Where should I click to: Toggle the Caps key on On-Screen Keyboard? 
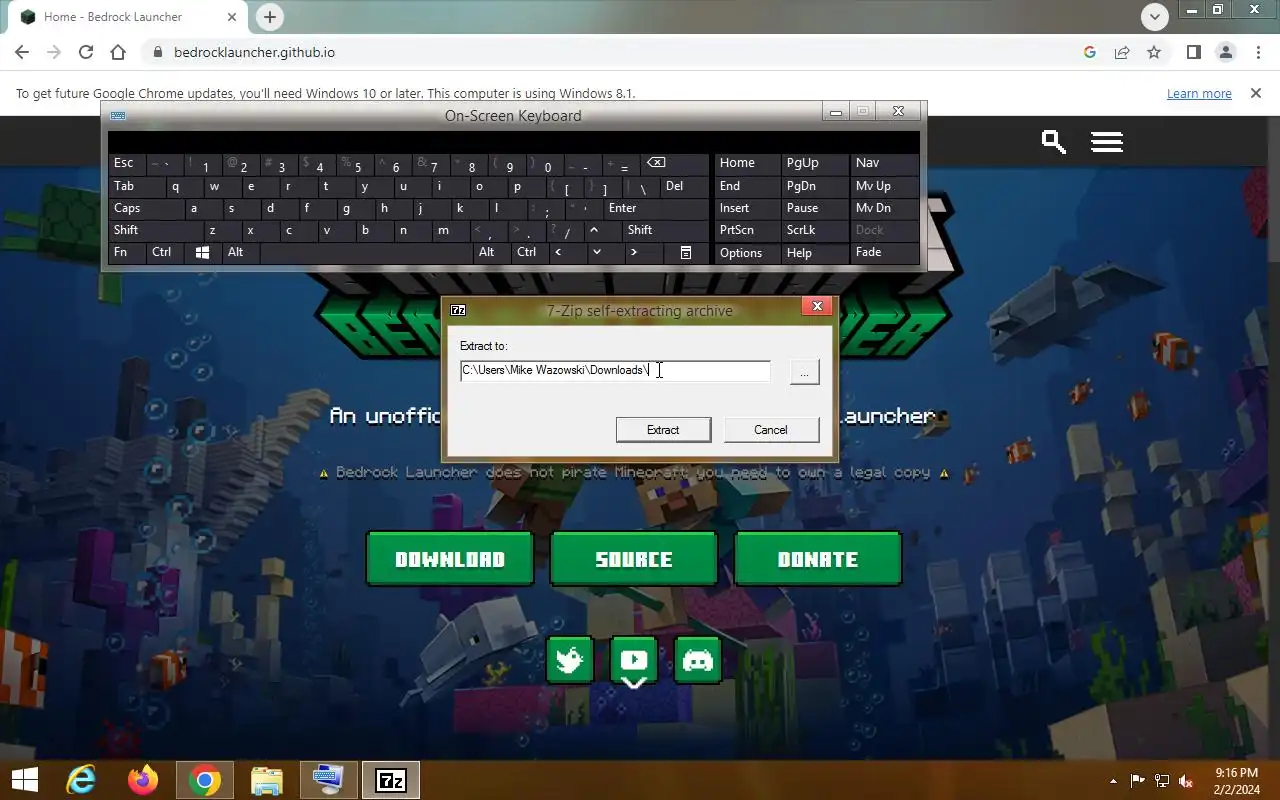146,208
